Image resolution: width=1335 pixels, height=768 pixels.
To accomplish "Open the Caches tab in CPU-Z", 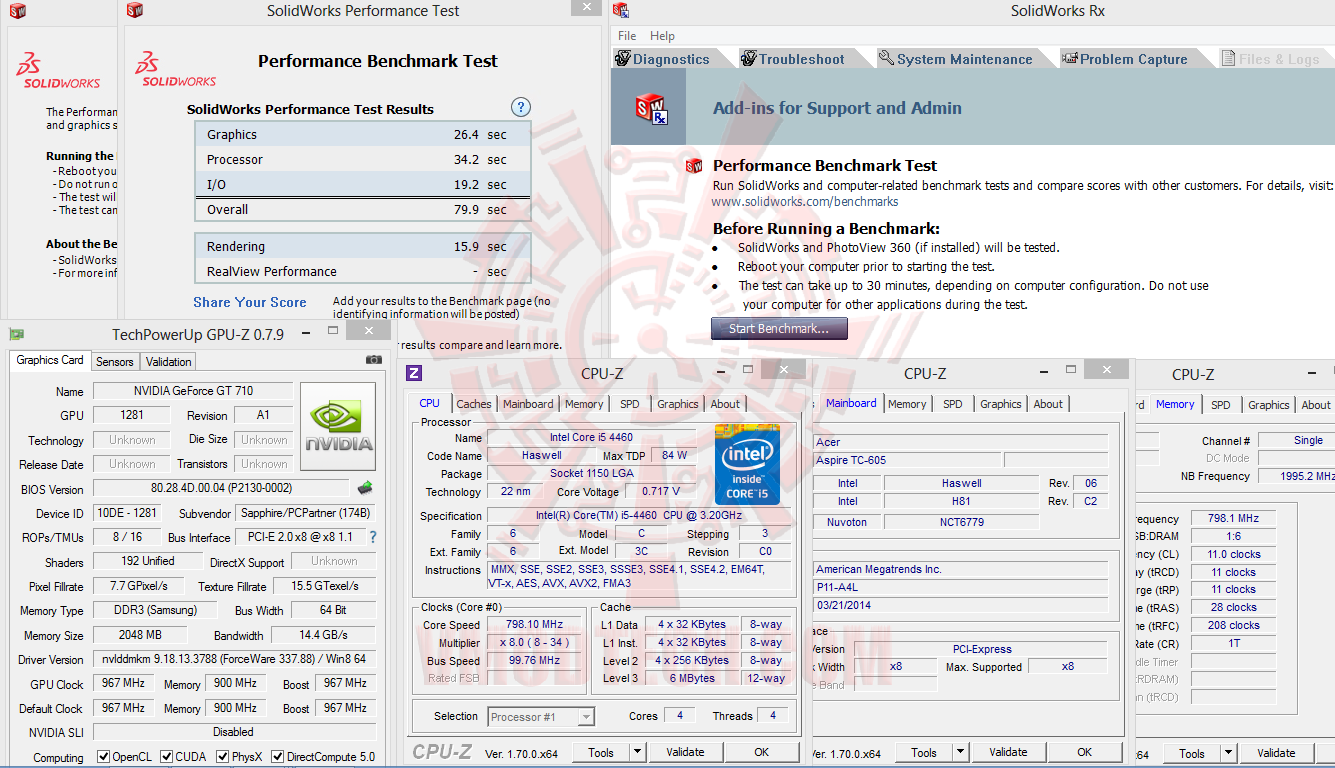I will tap(474, 404).
